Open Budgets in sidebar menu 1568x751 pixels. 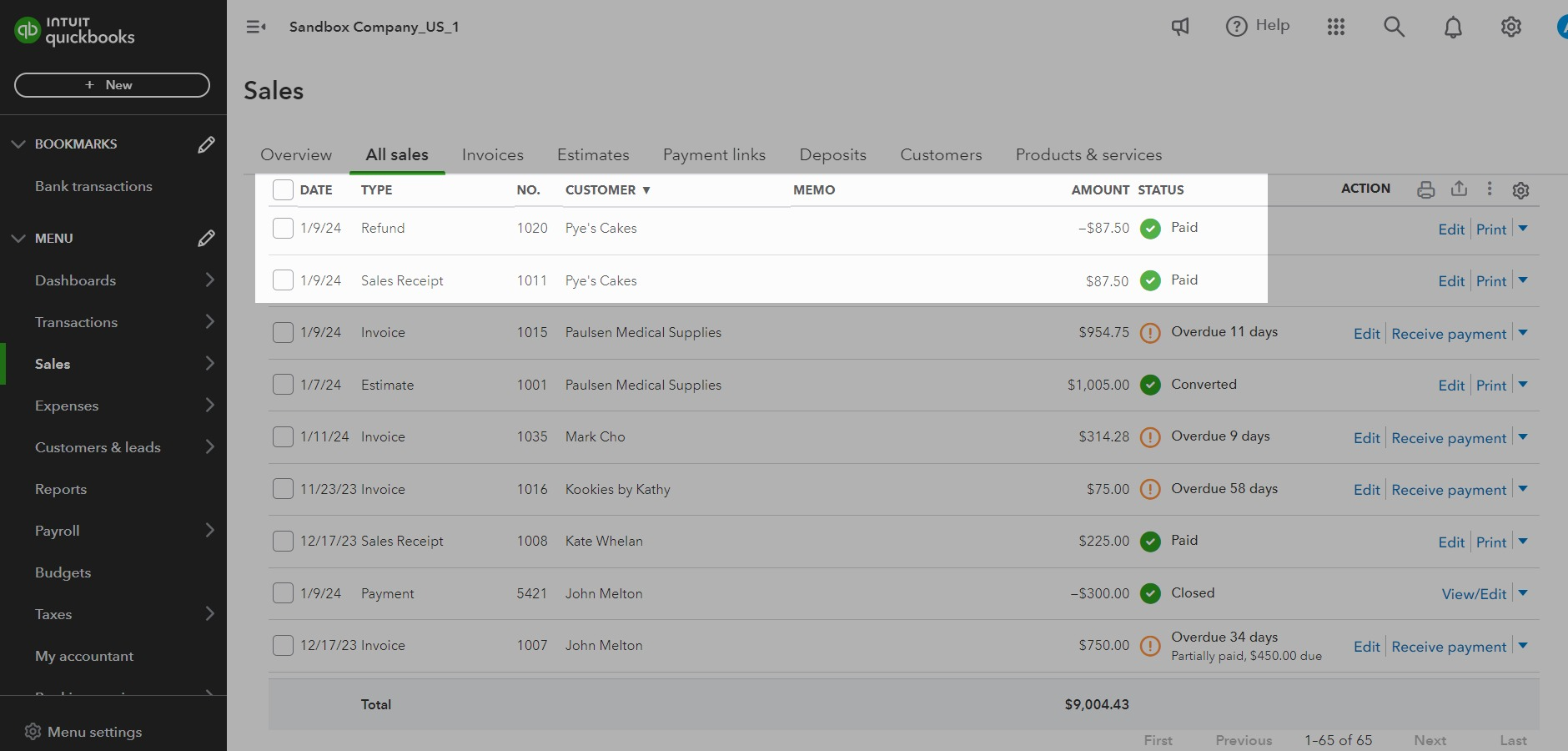[x=63, y=573]
